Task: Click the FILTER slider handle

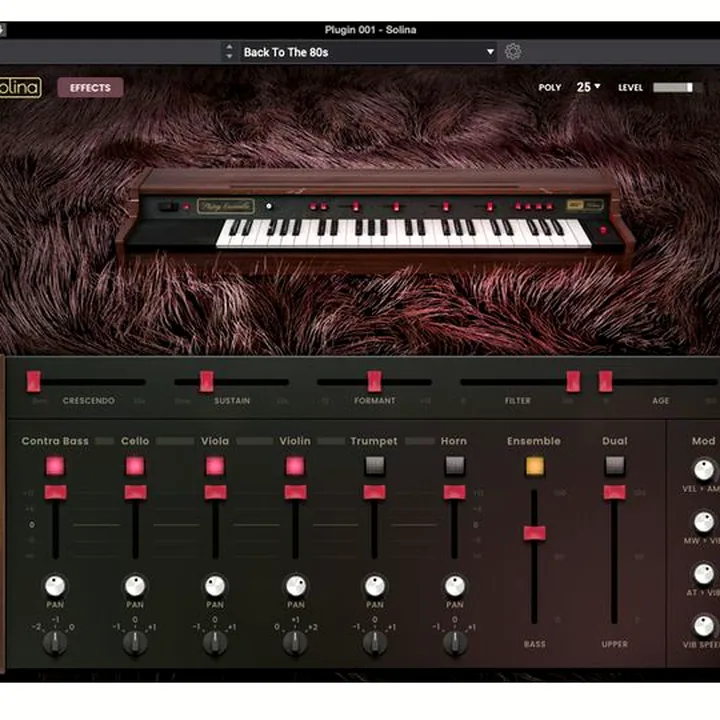Action: (x=573, y=382)
